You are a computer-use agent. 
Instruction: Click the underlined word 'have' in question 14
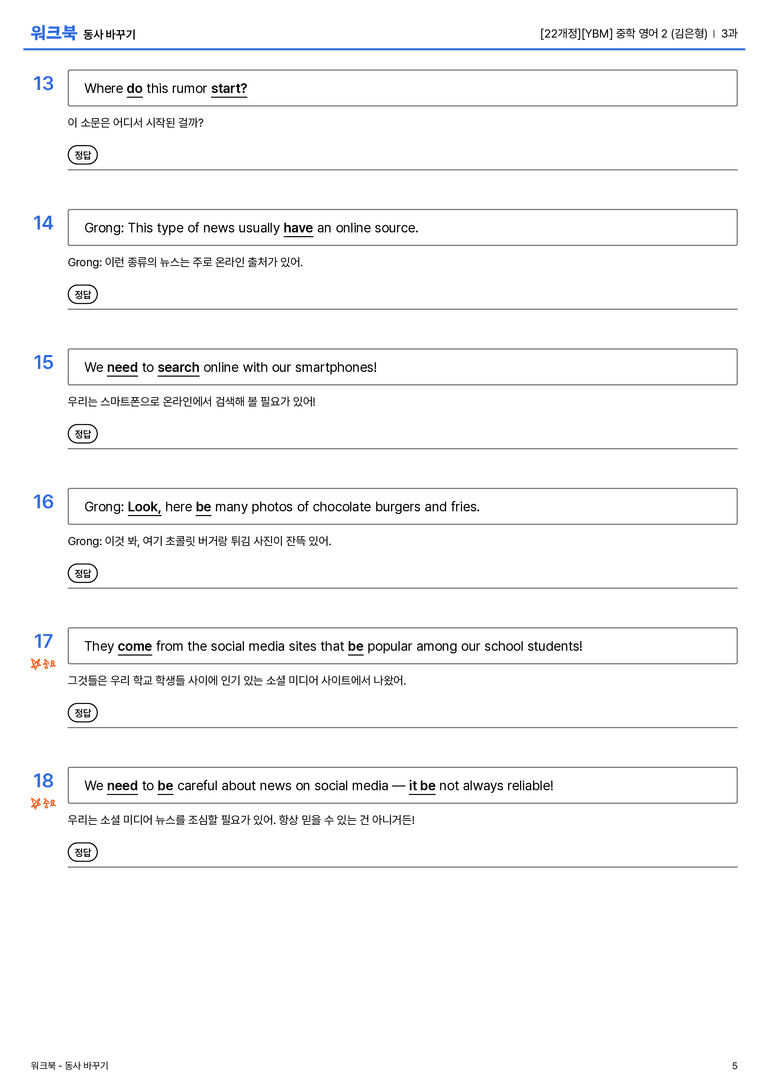pyautogui.click(x=298, y=228)
